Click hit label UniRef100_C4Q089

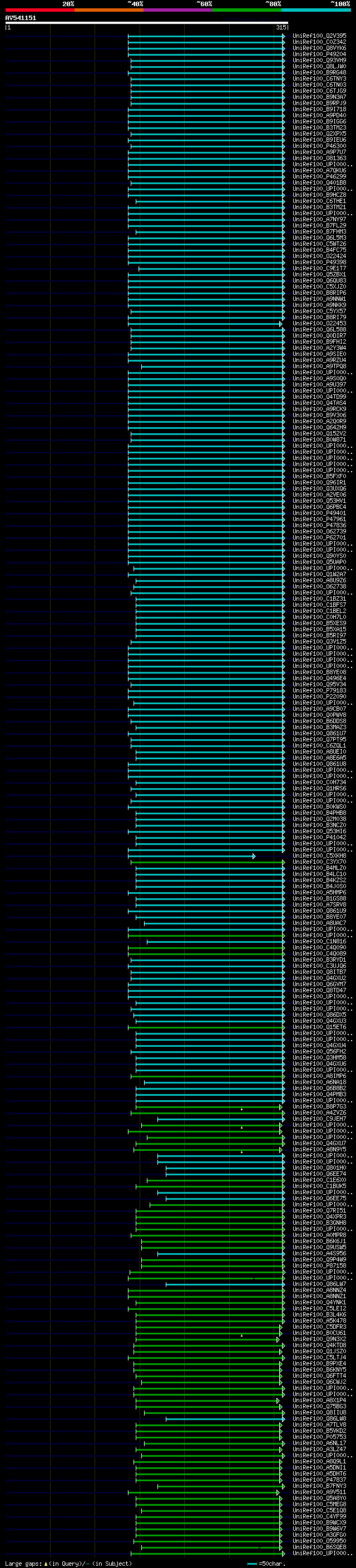point(319,954)
